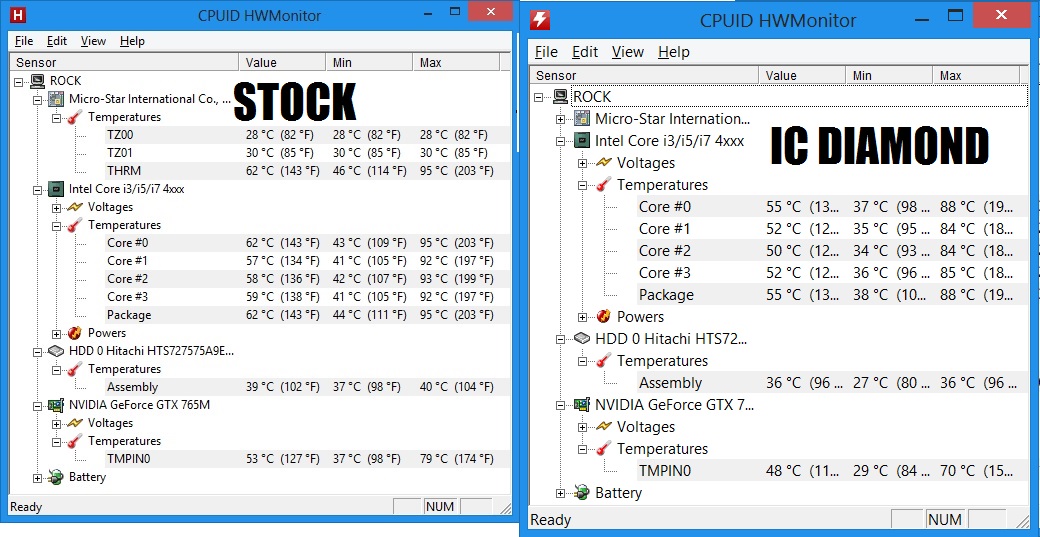
Task: Click NVIDIA GTX 765M card icon in STOCK window
Action: [x=56, y=405]
